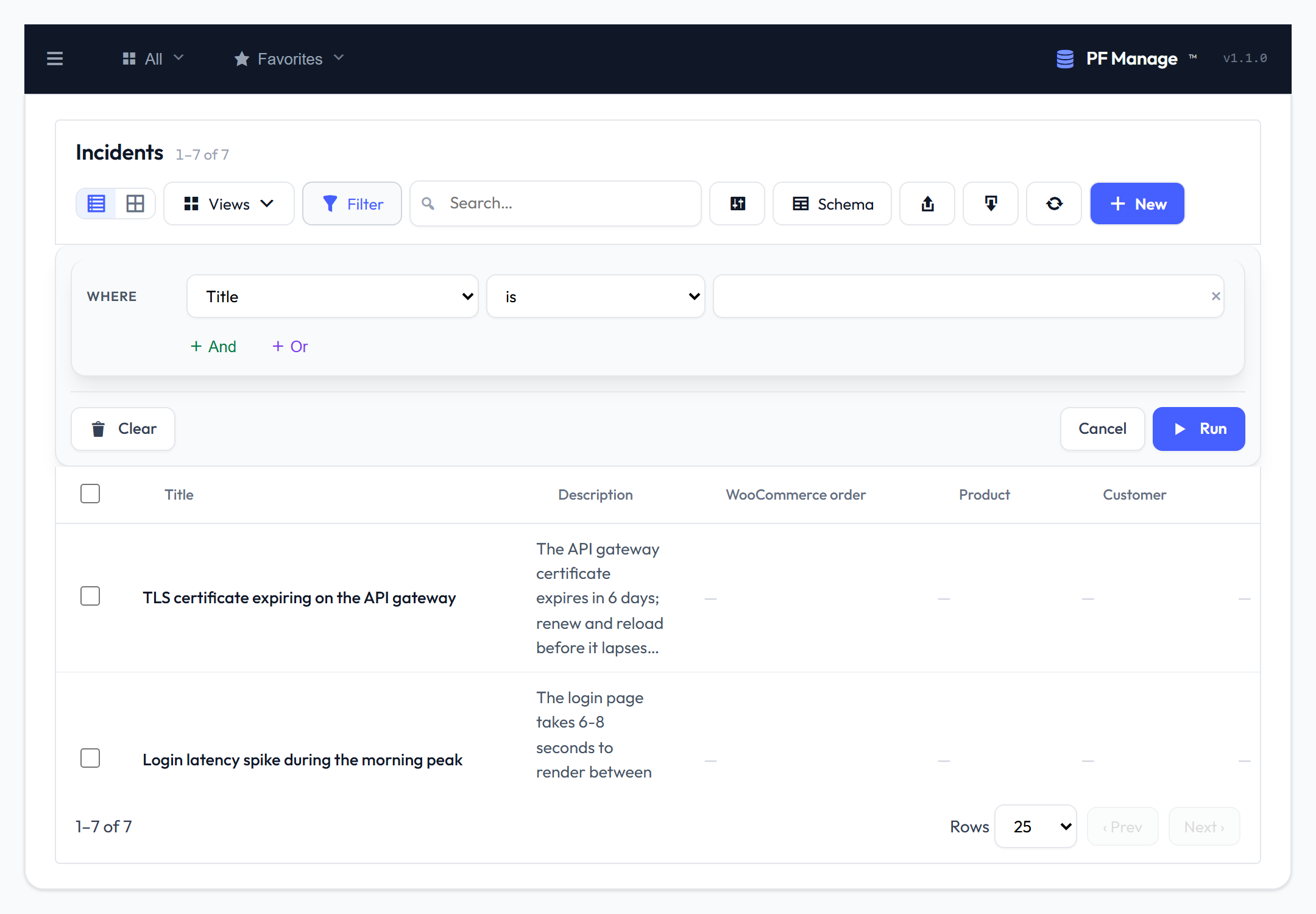1316x914 pixels.
Task: Sort by the Title column header
Action: (179, 495)
